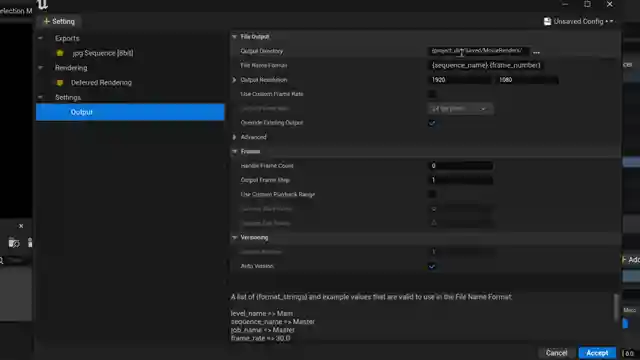Image resolution: width=640 pixels, height=360 pixels.
Task: Add a new Setting
Action: tap(59, 21)
